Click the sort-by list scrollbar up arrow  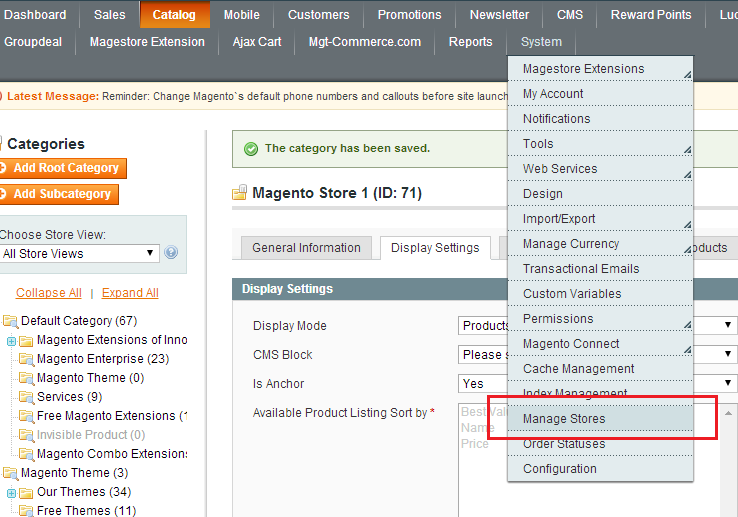[728, 413]
